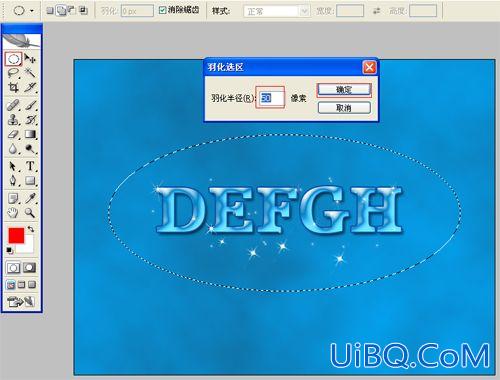Image resolution: width=500 pixels, height=380 pixels.
Task: Select the Blur tool
Action: 13,149
